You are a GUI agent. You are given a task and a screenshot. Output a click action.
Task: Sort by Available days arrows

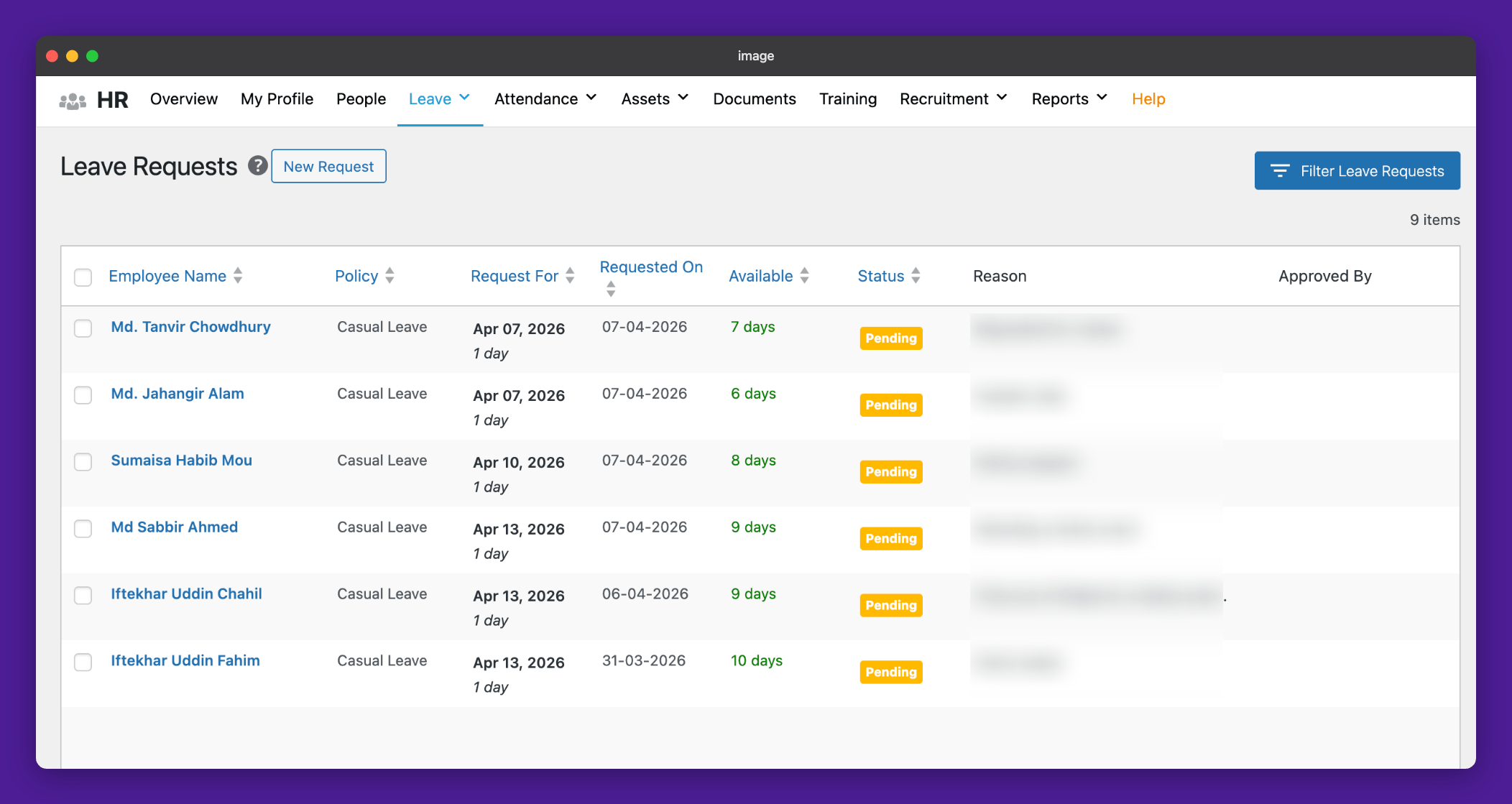(804, 276)
